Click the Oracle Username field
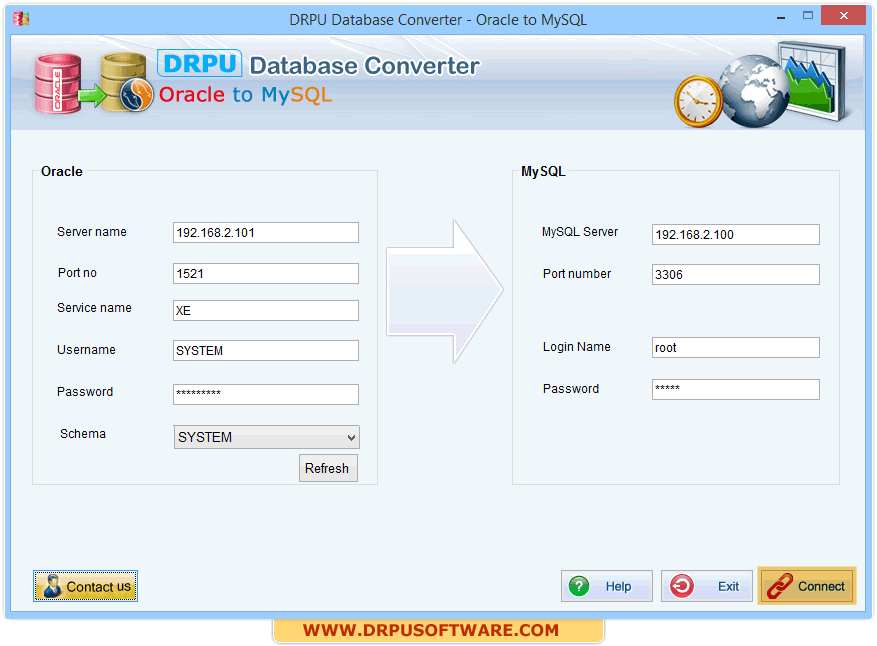The image size is (877, 646). 266,351
